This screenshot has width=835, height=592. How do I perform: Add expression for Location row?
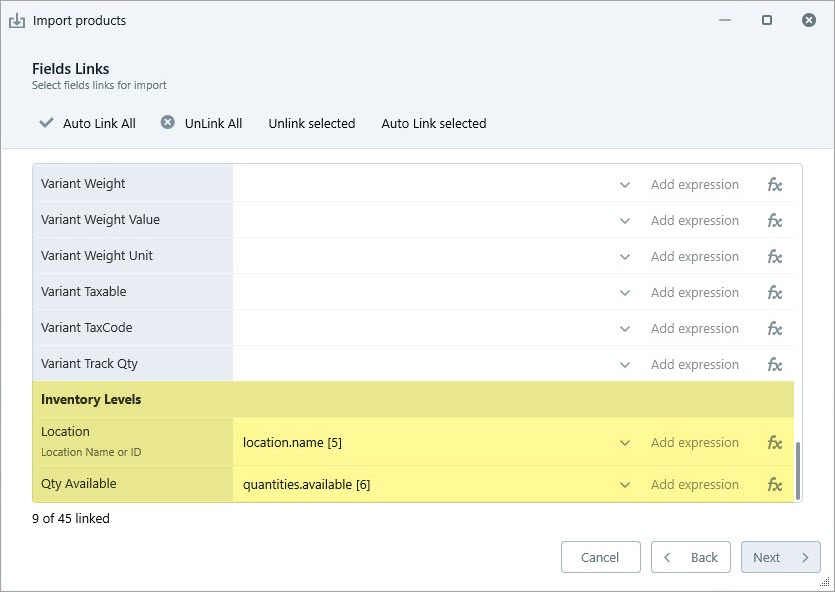[694, 442]
